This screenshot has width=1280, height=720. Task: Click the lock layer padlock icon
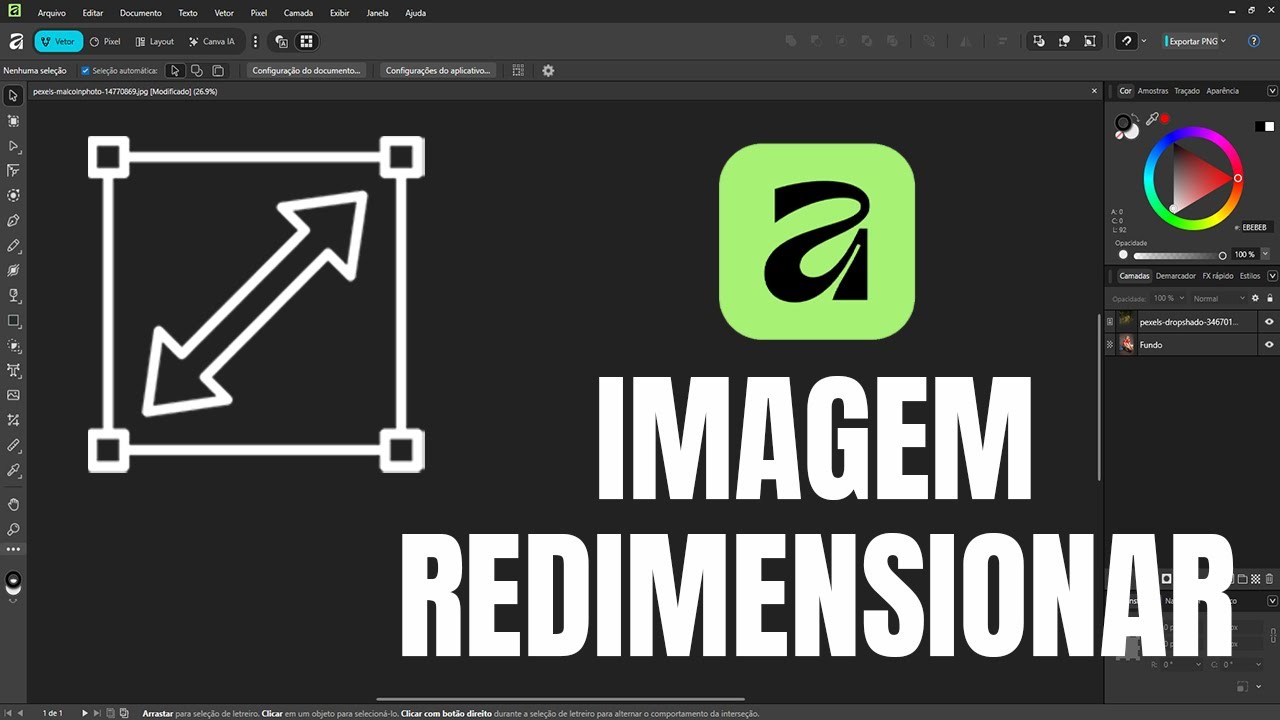point(1270,298)
